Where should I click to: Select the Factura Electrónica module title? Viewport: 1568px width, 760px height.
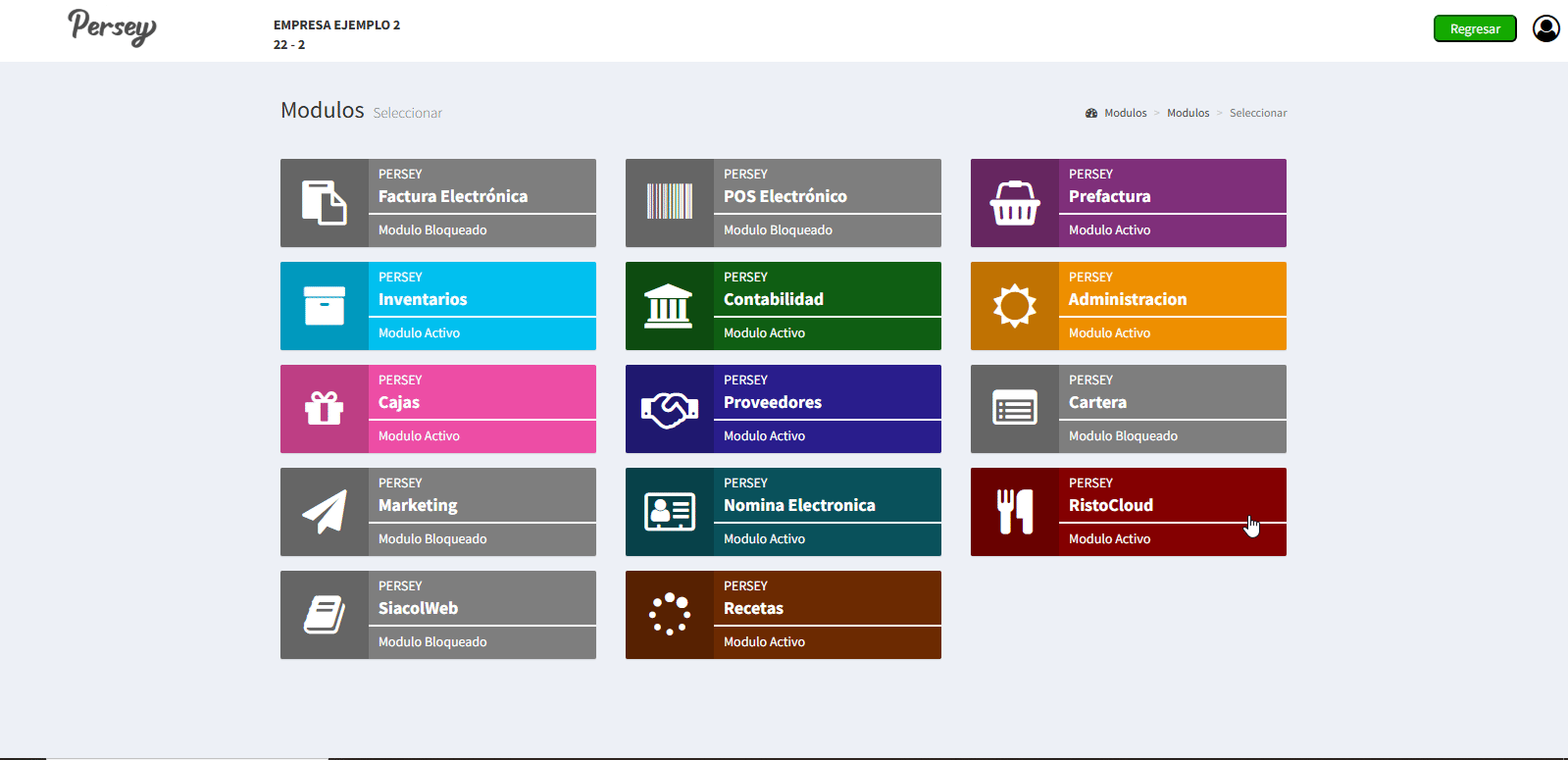tap(453, 196)
